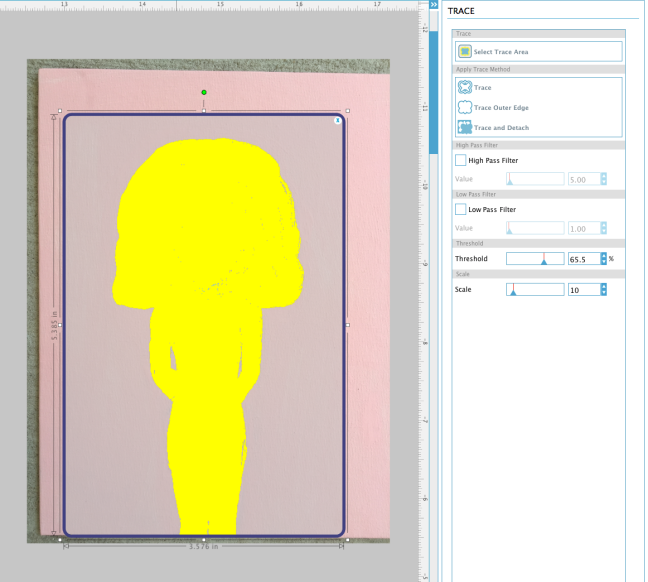The height and width of the screenshot is (582, 648).
Task: Click the High Pass value field showing 5.00
Action: (x=584, y=179)
